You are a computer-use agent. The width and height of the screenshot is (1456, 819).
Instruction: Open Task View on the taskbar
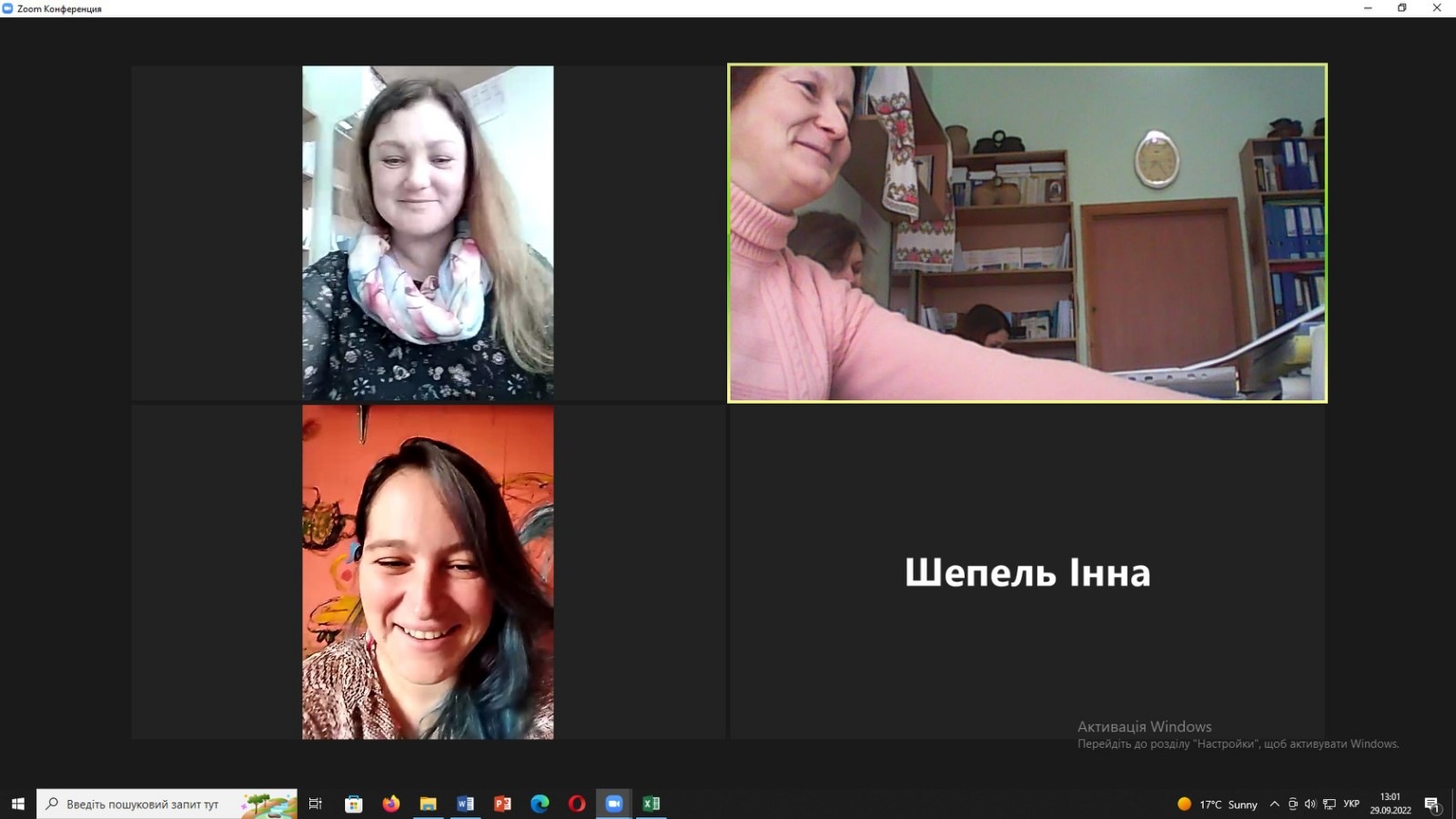pos(316,804)
